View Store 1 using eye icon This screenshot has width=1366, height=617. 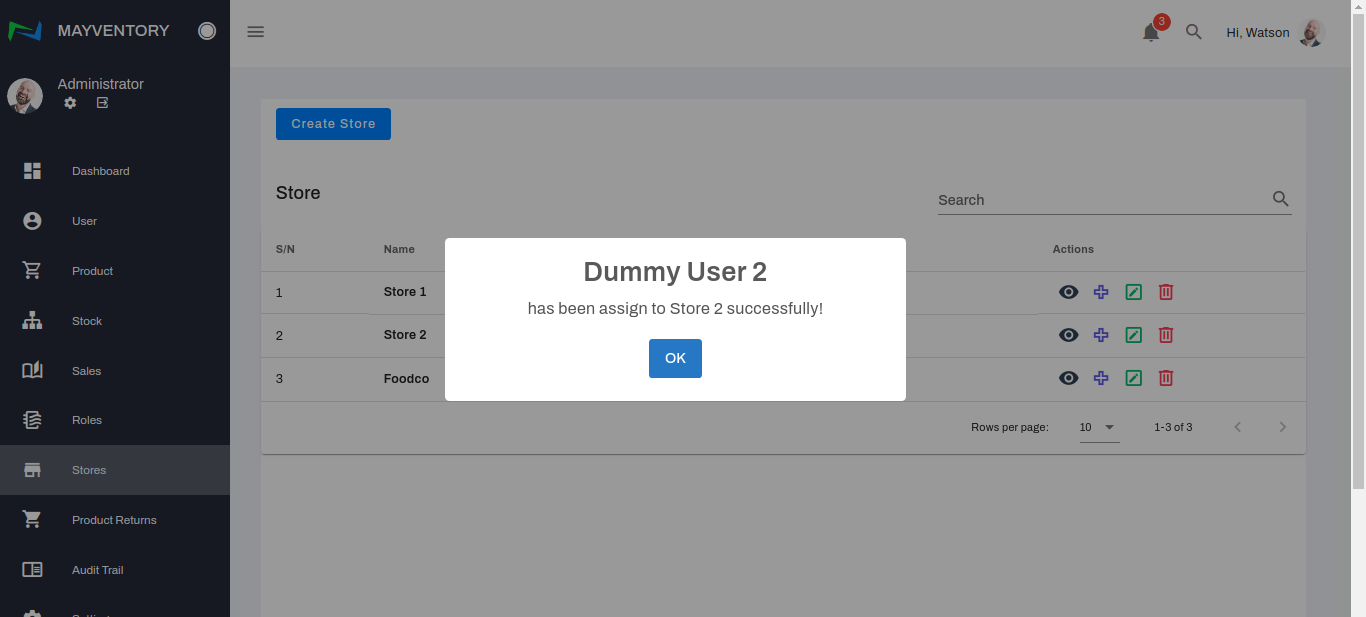point(1068,292)
